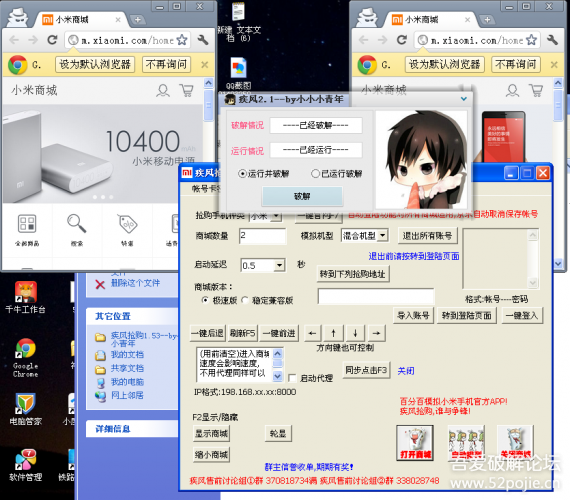
Task: Click the 全部商品 grid icon in left page
Action: pos(27,223)
